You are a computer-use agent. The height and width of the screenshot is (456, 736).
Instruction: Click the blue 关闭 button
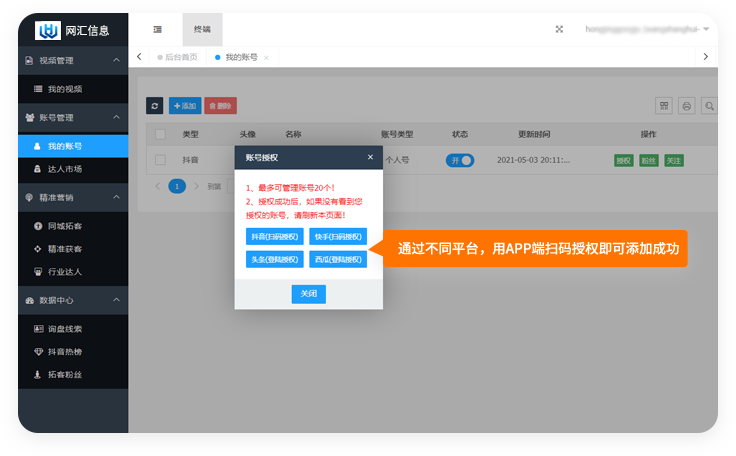[x=308, y=294]
